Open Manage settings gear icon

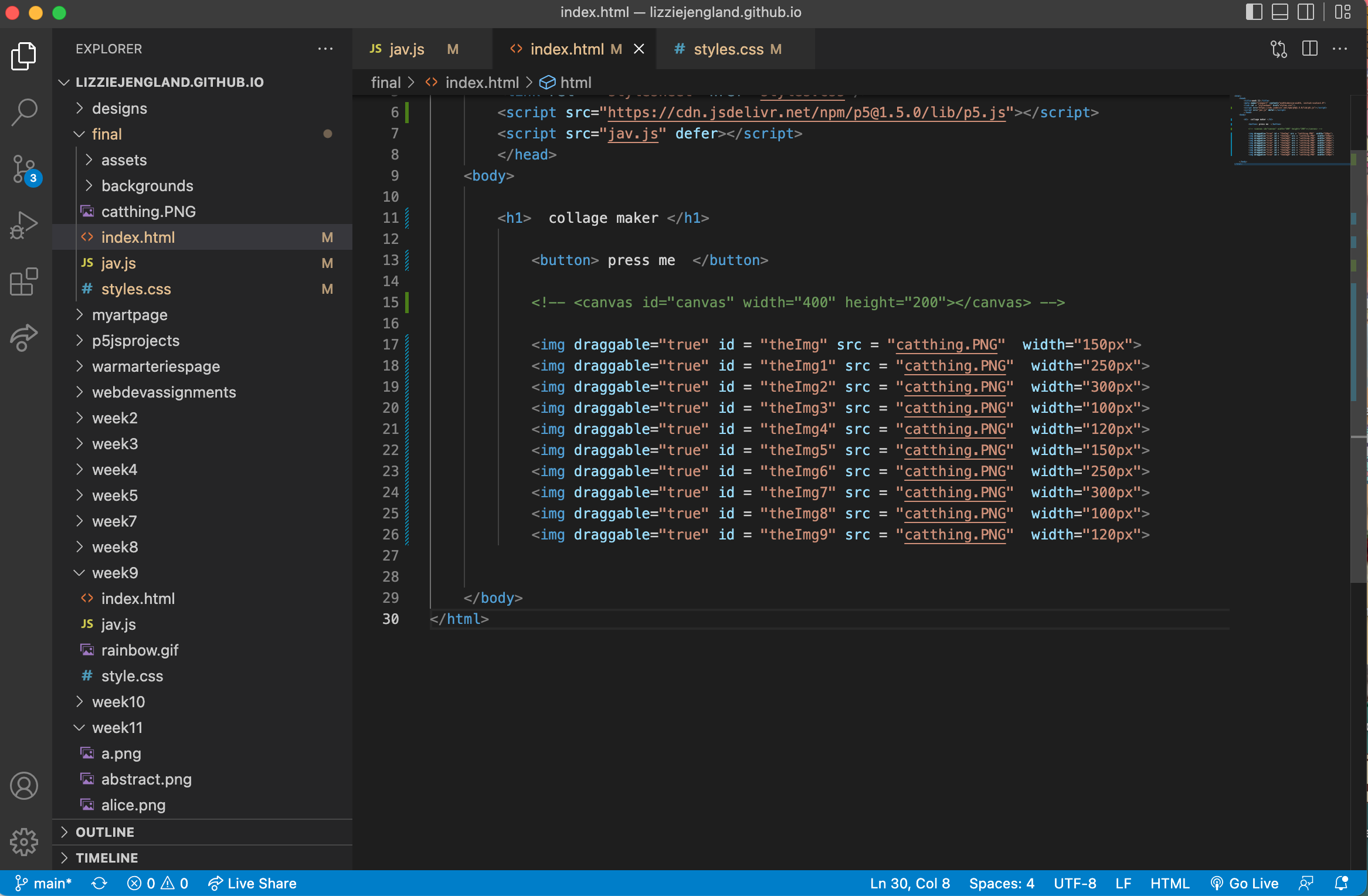[24, 843]
